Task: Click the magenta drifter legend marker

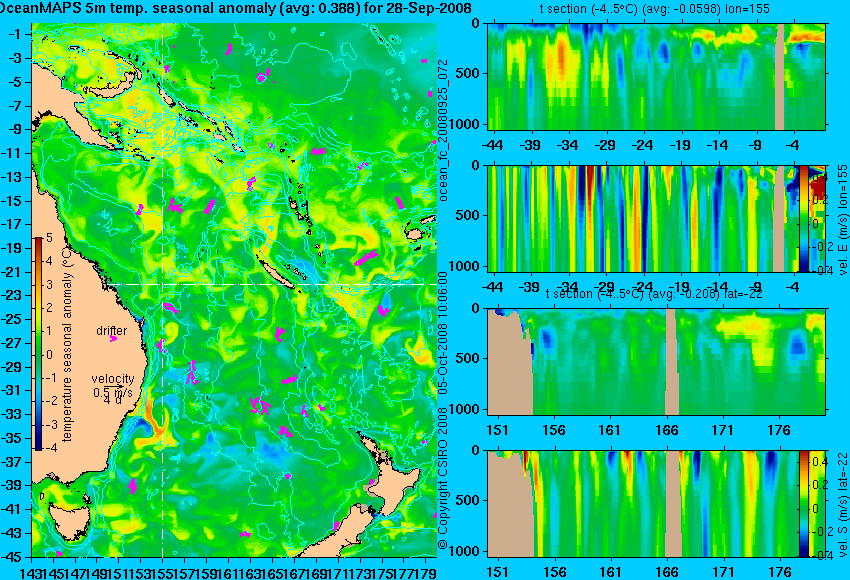Action: coord(113,339)
